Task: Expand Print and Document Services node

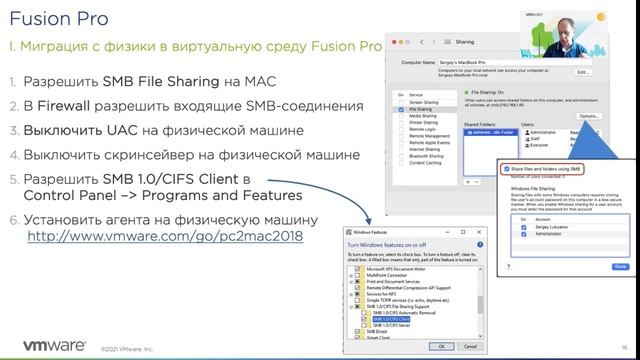Action: click(351, 282)
